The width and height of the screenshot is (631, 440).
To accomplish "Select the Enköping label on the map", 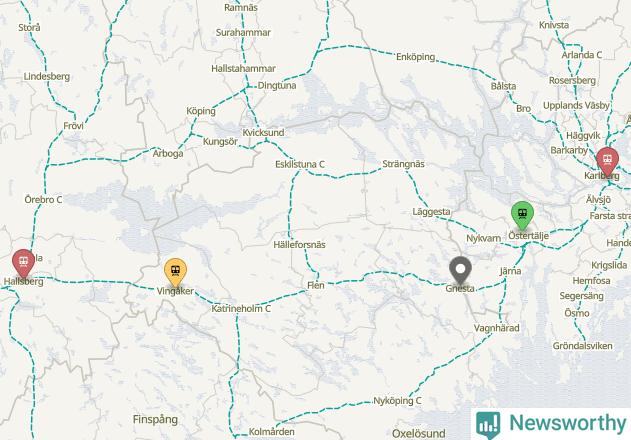I will (x=416, y=57).
